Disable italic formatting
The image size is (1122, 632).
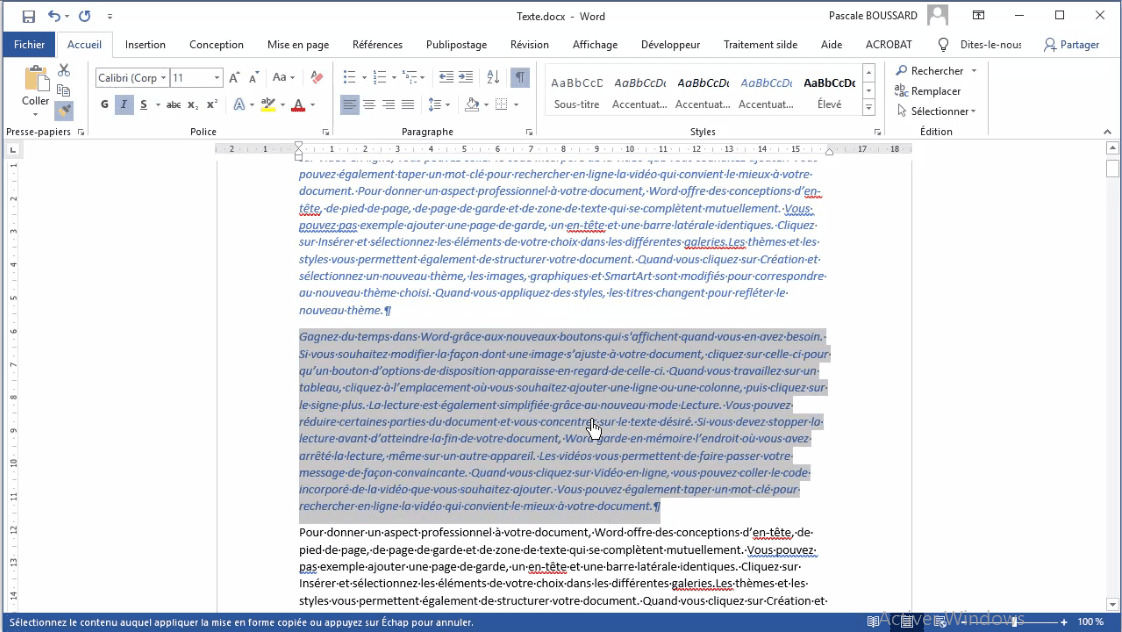(124, 104)
